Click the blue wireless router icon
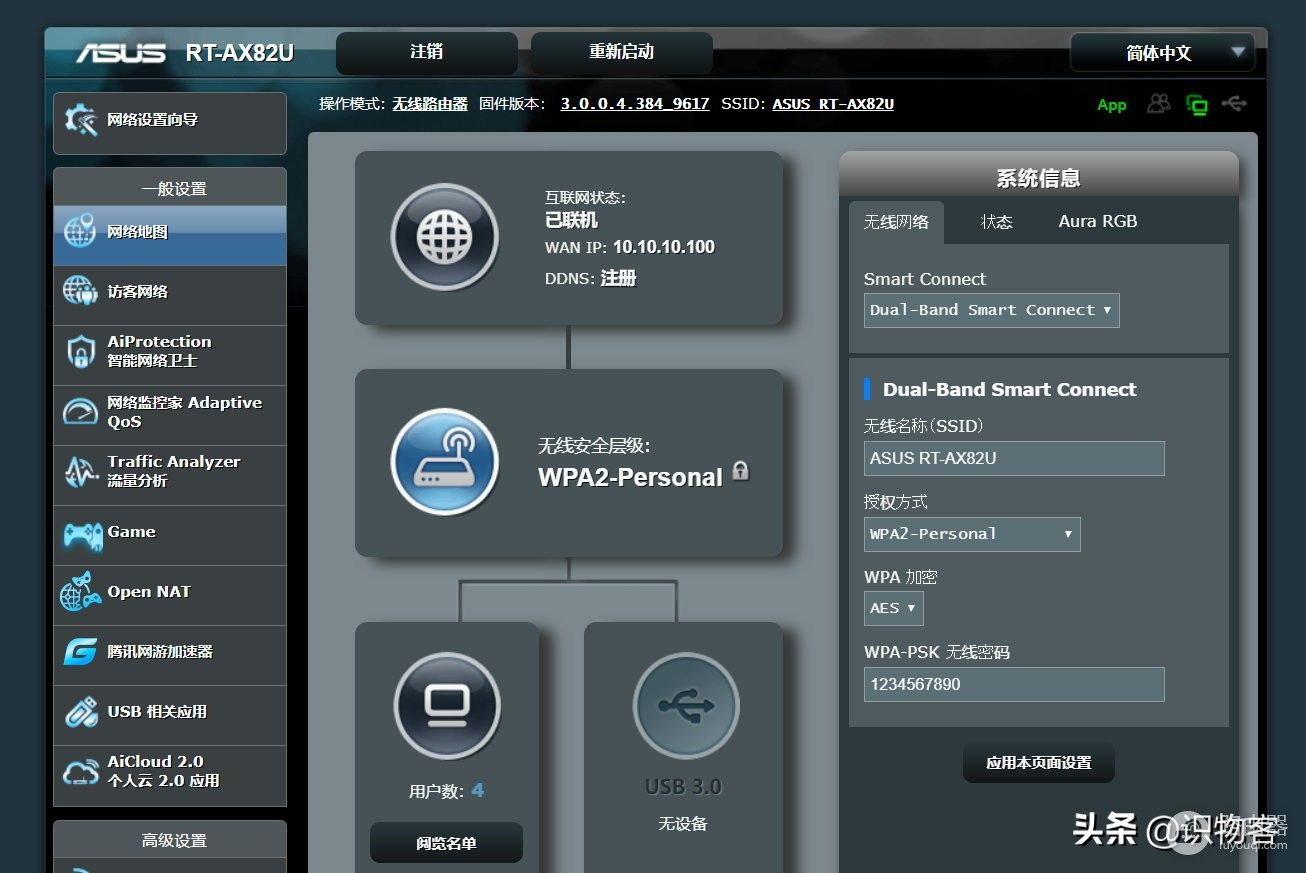1306x873 pixels. point(444,462)
